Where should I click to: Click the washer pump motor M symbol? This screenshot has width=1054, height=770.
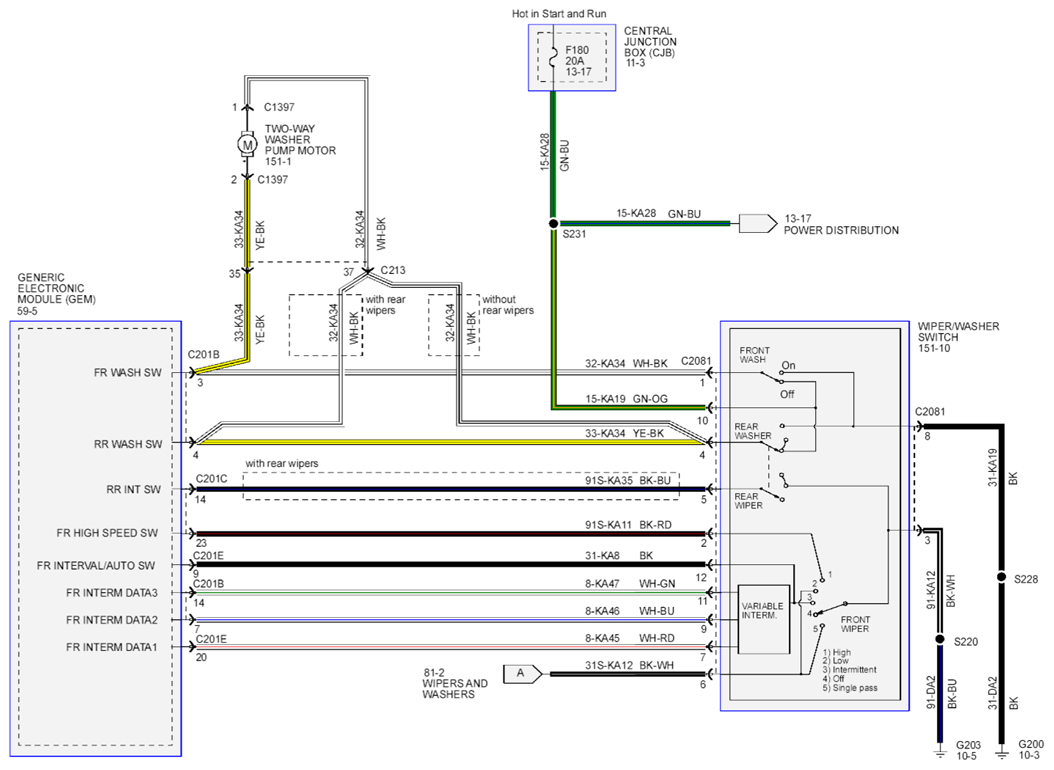(x=247, y=144)
